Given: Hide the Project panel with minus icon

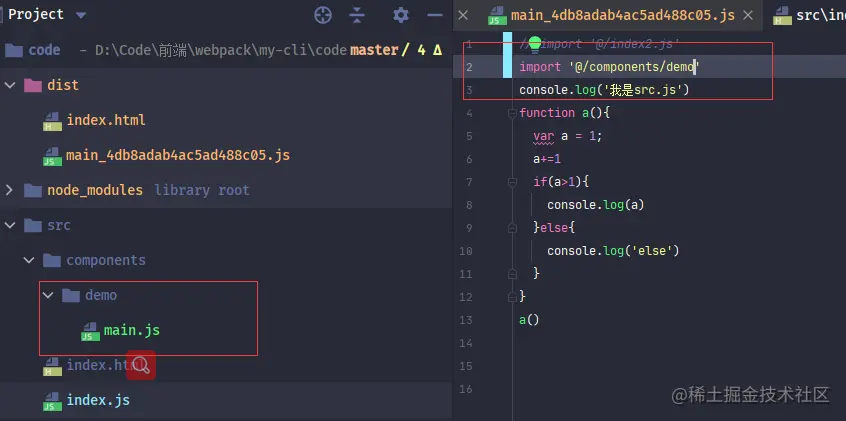Looking at the screenshot, I should click(435, 15).
